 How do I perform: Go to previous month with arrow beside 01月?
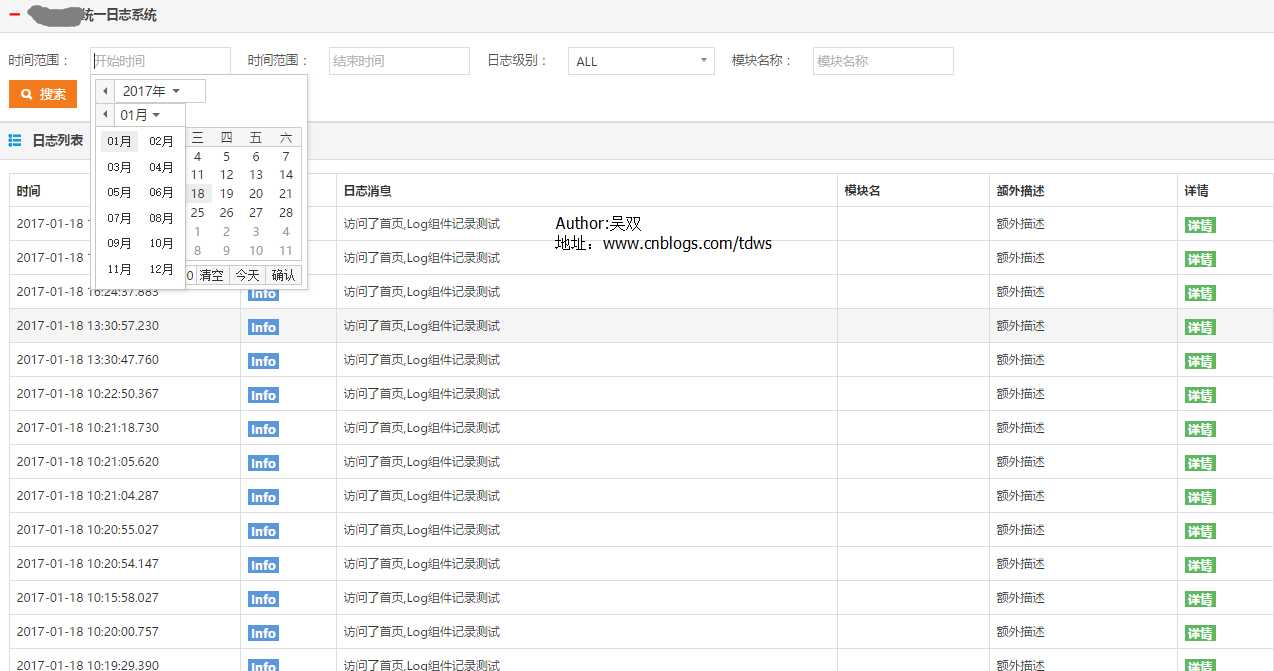click(105, 115)
